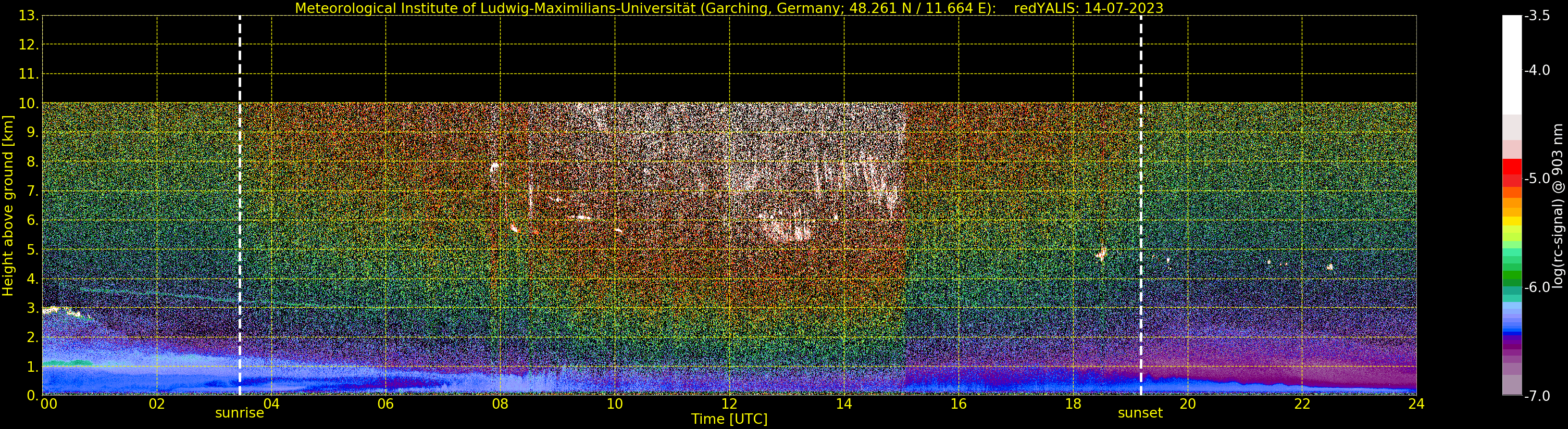
Task: Click the time axis tick '00'
Action: pyautogui.click(x=48, y=404)
